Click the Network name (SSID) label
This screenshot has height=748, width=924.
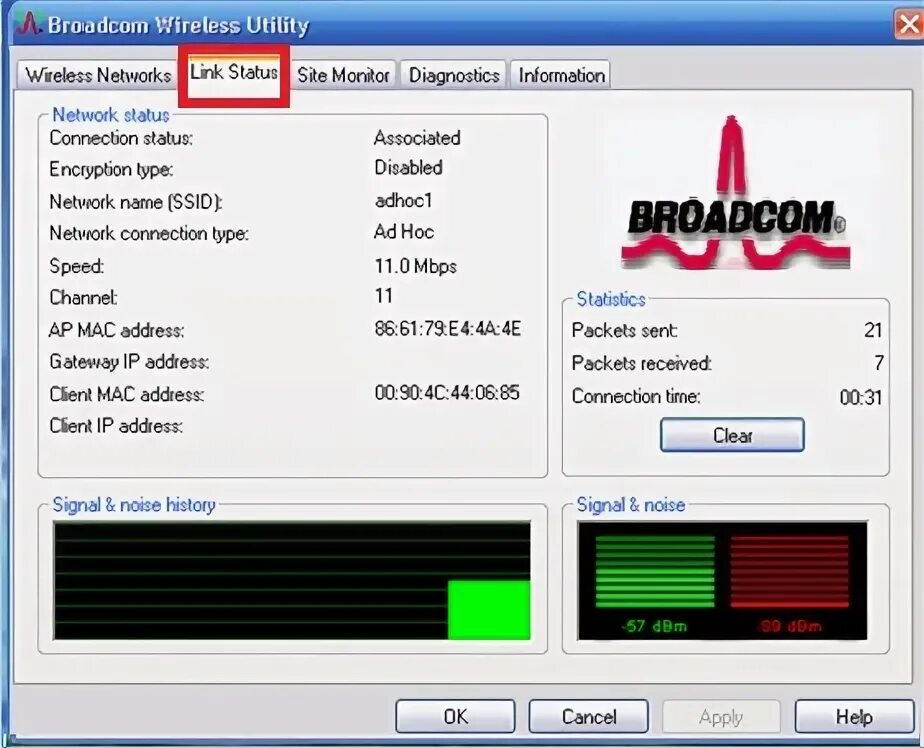tap(136, 202)
